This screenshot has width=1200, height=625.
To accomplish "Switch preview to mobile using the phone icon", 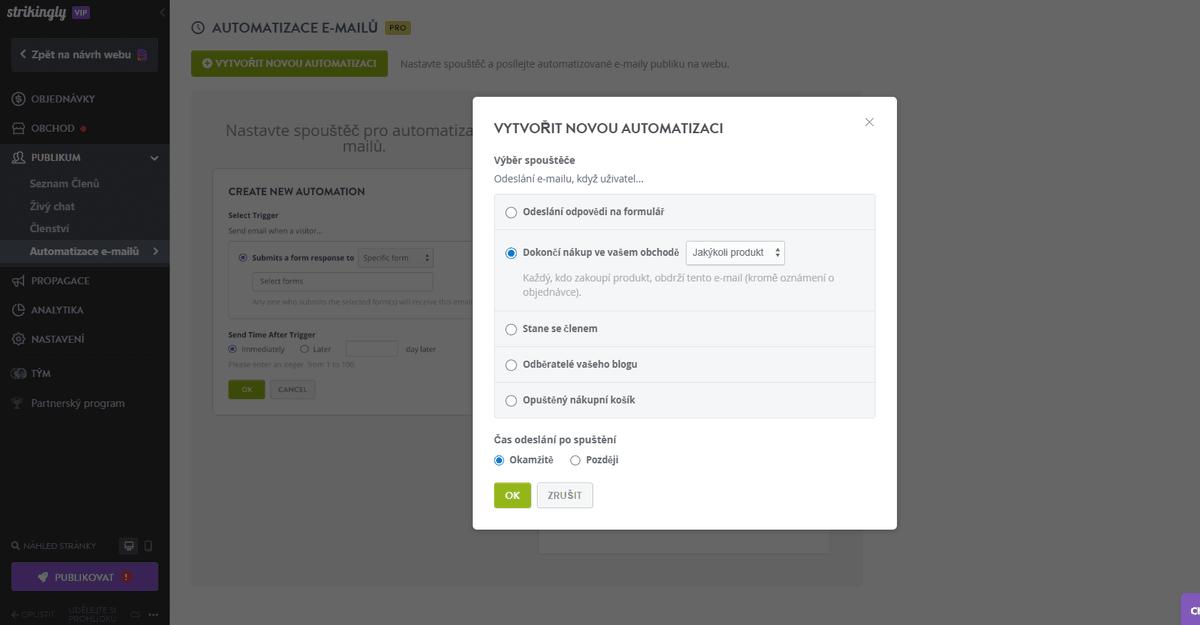I will click(x=147, y=546).
